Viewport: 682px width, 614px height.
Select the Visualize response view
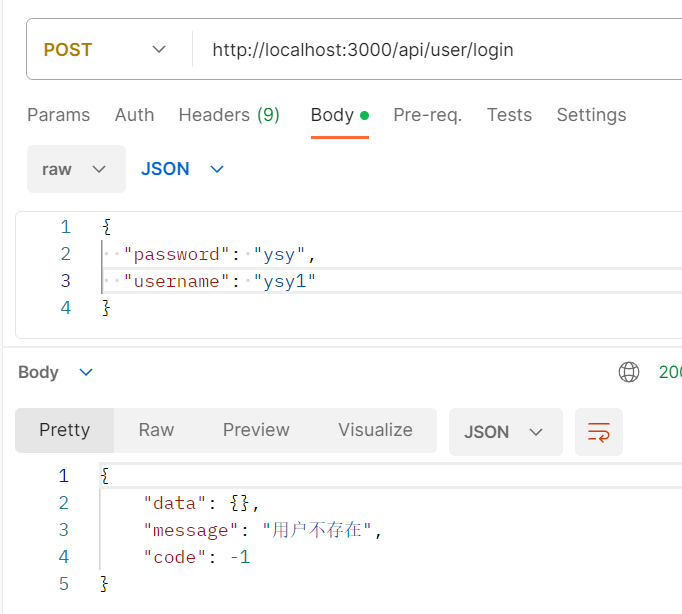375,430
